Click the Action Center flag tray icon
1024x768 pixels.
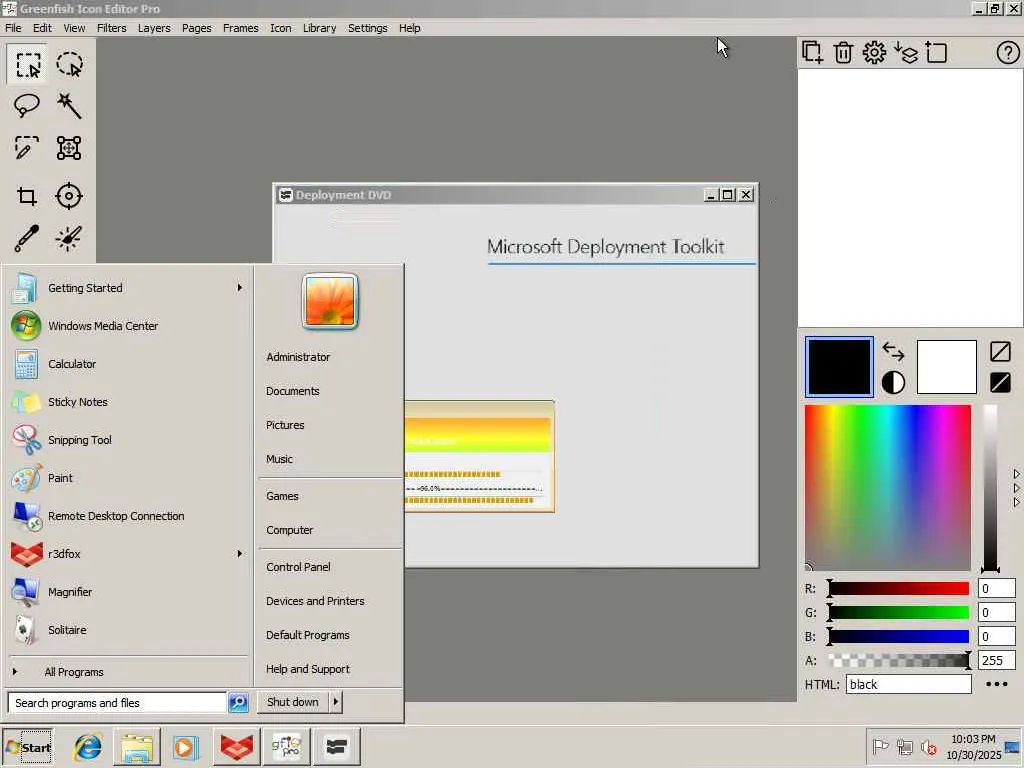tap(880, 746)
